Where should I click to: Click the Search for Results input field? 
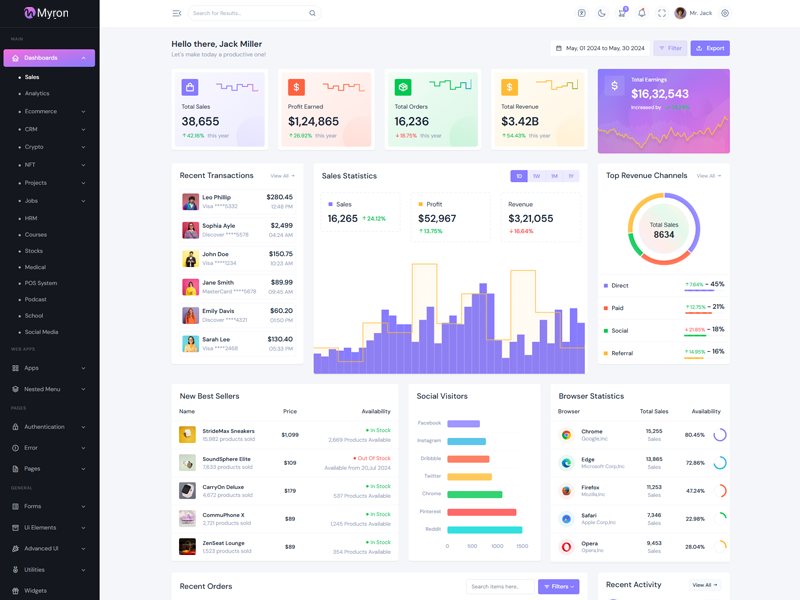(x=248, y=13)
